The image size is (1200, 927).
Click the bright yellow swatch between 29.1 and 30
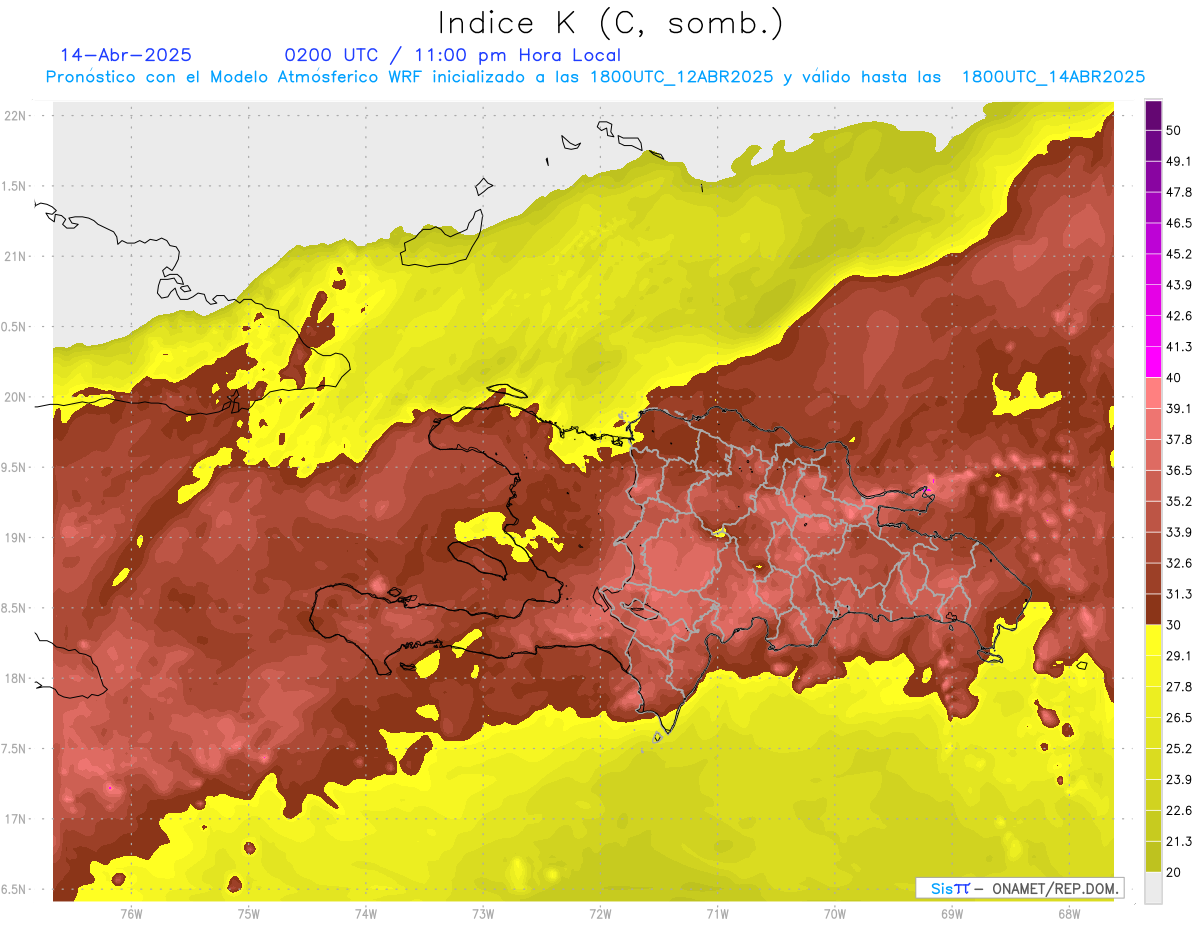pos(1153,640)
